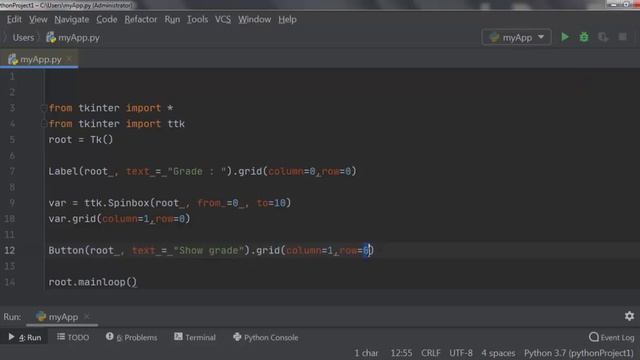Run with coverage toolbar icon

603,37
